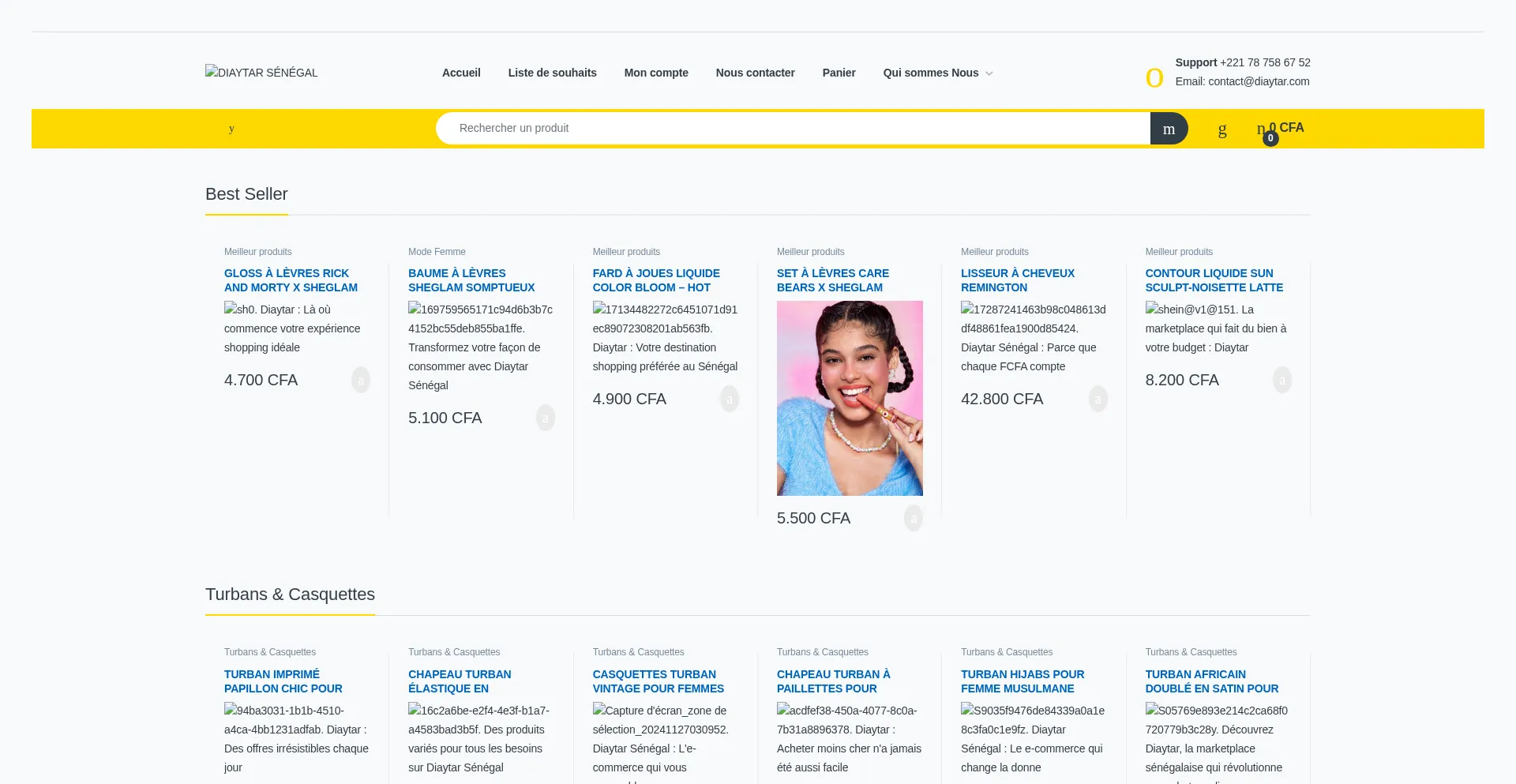Open the Accueil menu item

pos(461,73)
